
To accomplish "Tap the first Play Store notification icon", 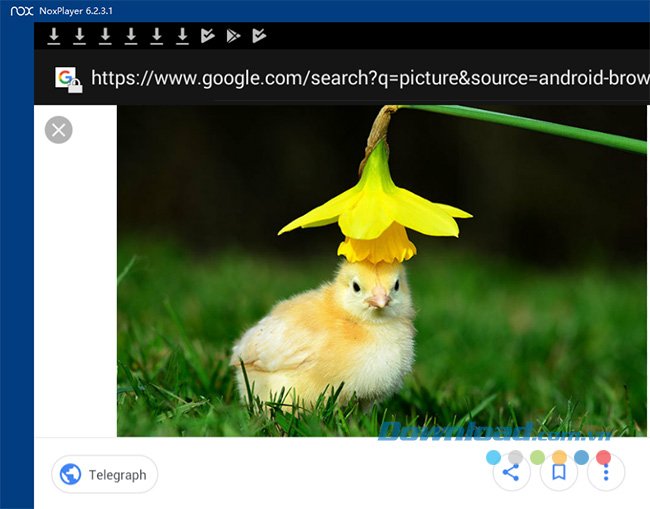I will [x=208, y=36].
